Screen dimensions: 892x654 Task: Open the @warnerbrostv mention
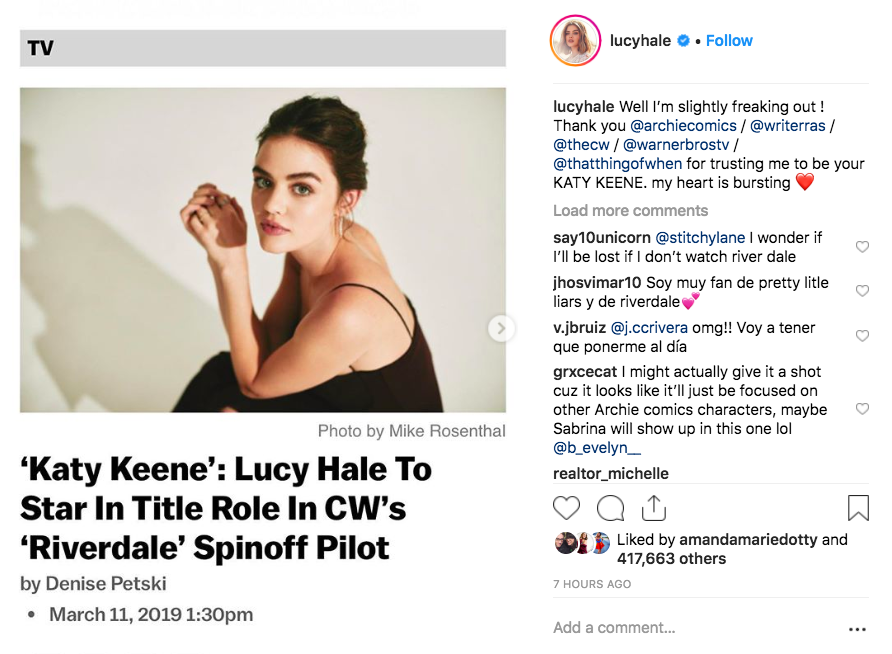(675, 145)
